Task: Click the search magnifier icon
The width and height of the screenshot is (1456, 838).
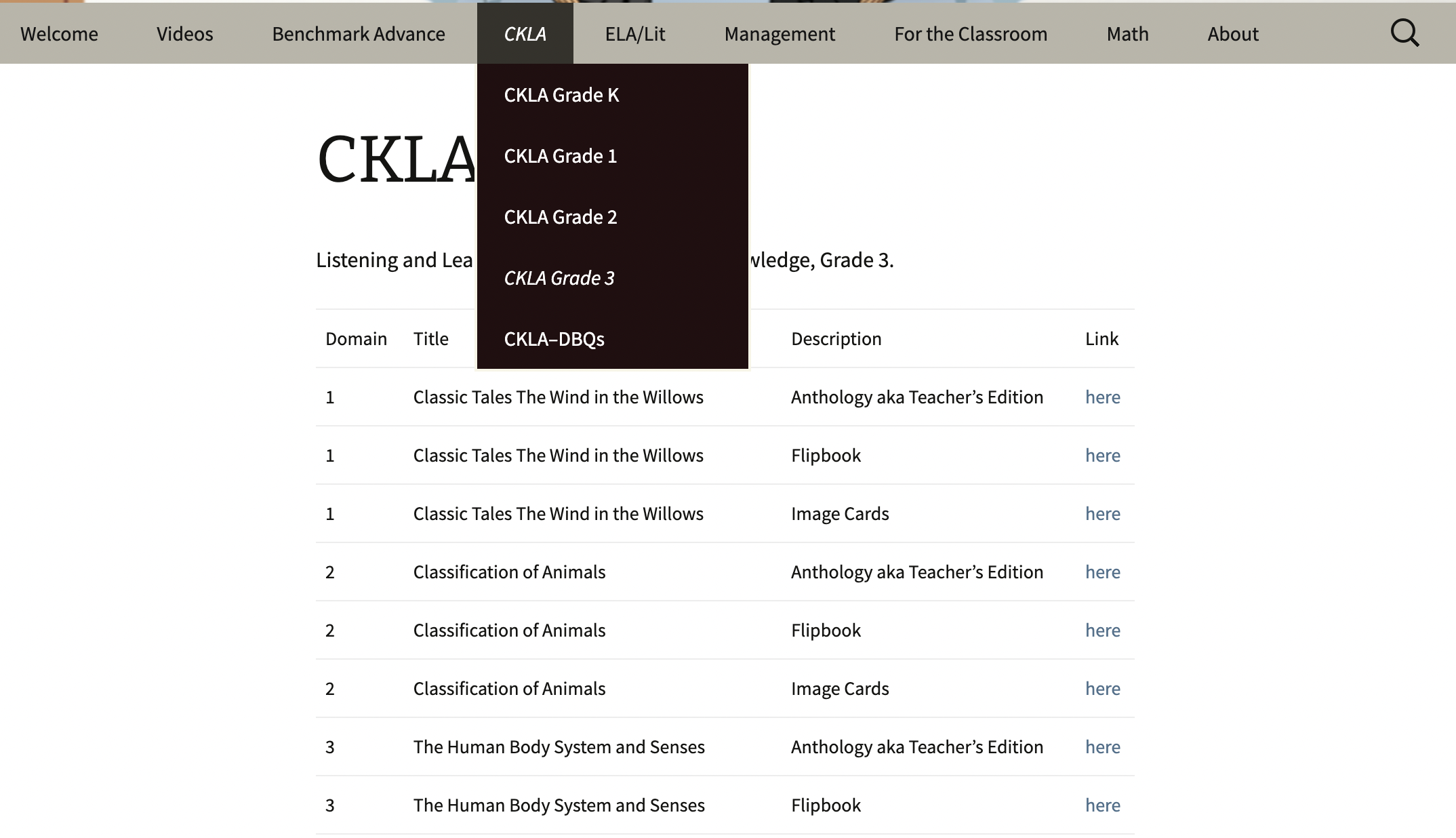Action: coord(1404,33)
